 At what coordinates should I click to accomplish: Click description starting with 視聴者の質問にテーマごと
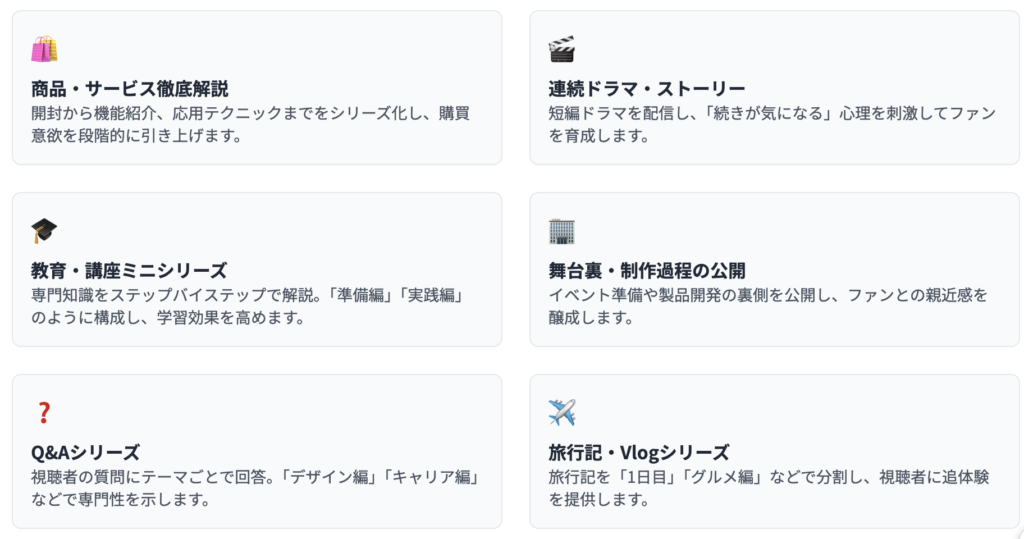tap(254, 477)
